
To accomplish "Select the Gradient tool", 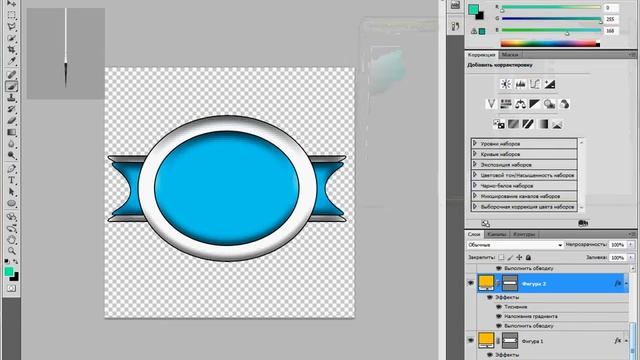I will click(x=11, y=132).
